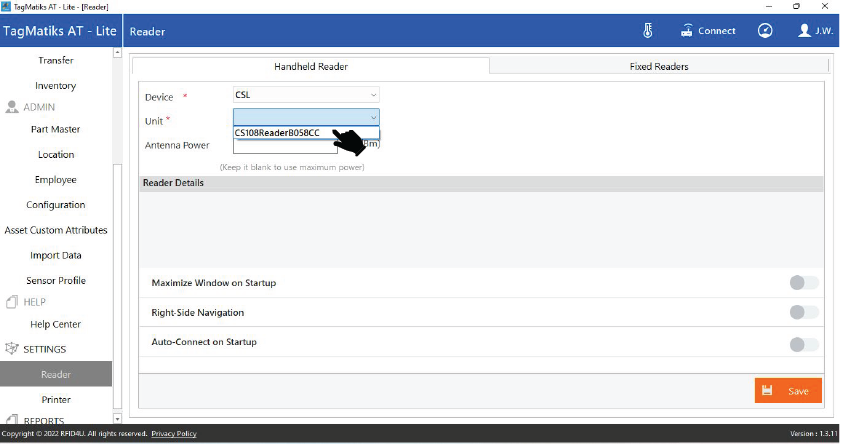This screenshot has height=444, width=842.
Task: Toggle Right-Side Navigation switch
Action: coord(803,313)
